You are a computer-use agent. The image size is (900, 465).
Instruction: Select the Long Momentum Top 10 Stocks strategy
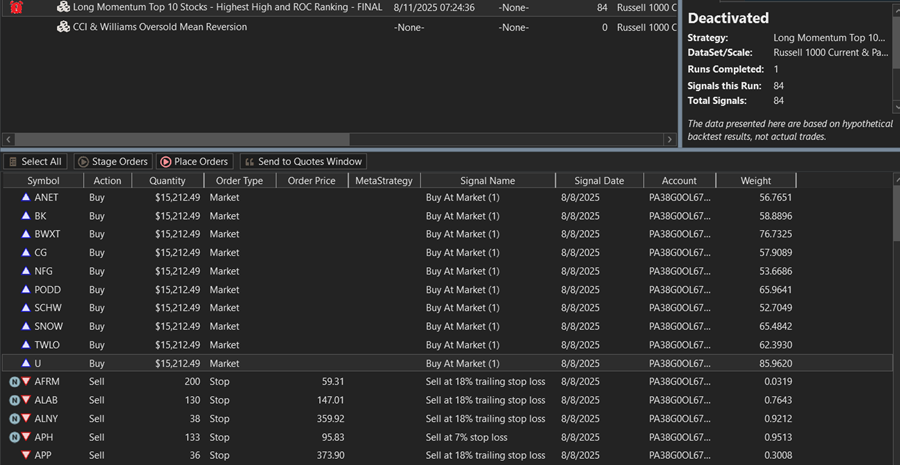tap(227, 7)
